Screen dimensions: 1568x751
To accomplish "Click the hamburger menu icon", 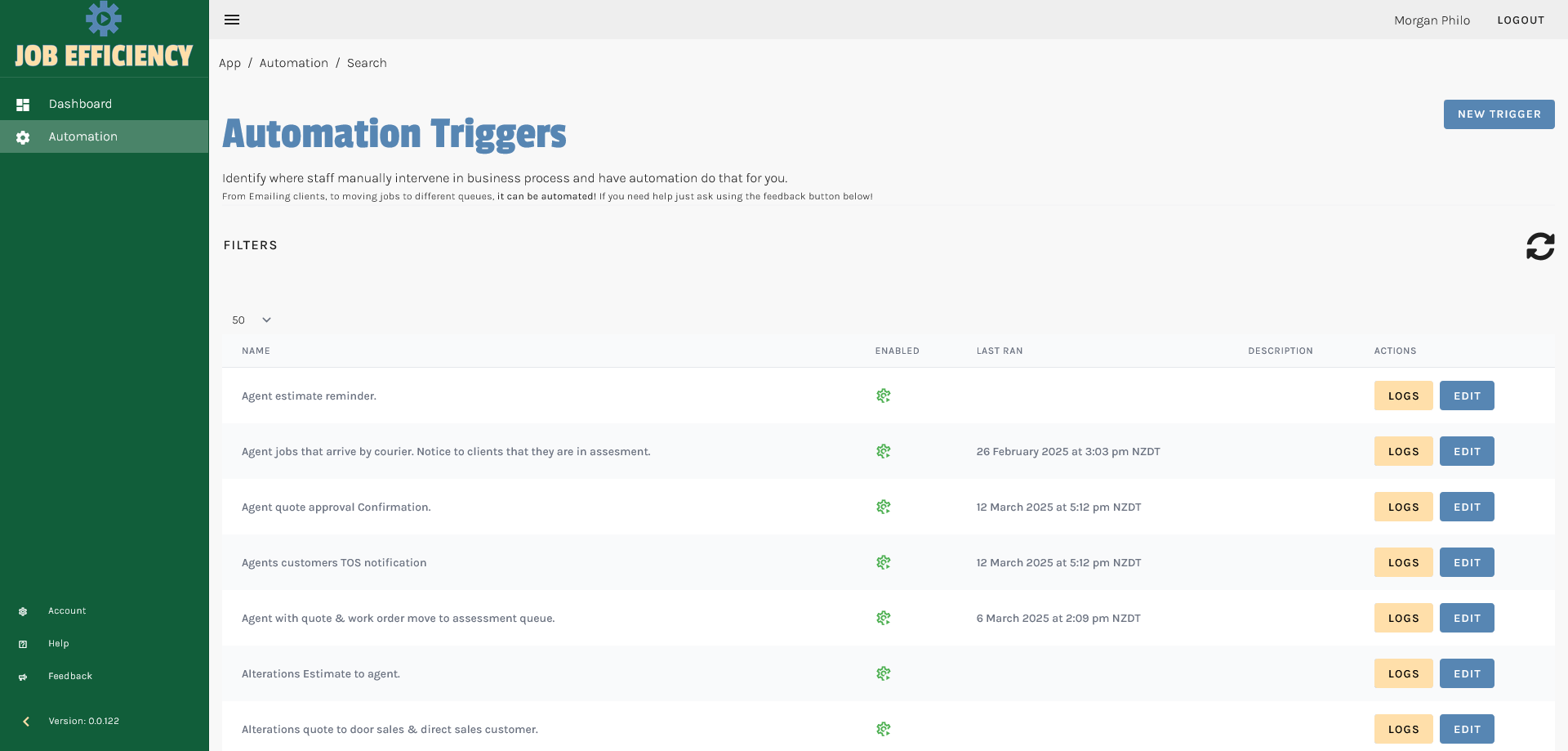I will pyautogui.click(x=232, y=20).
